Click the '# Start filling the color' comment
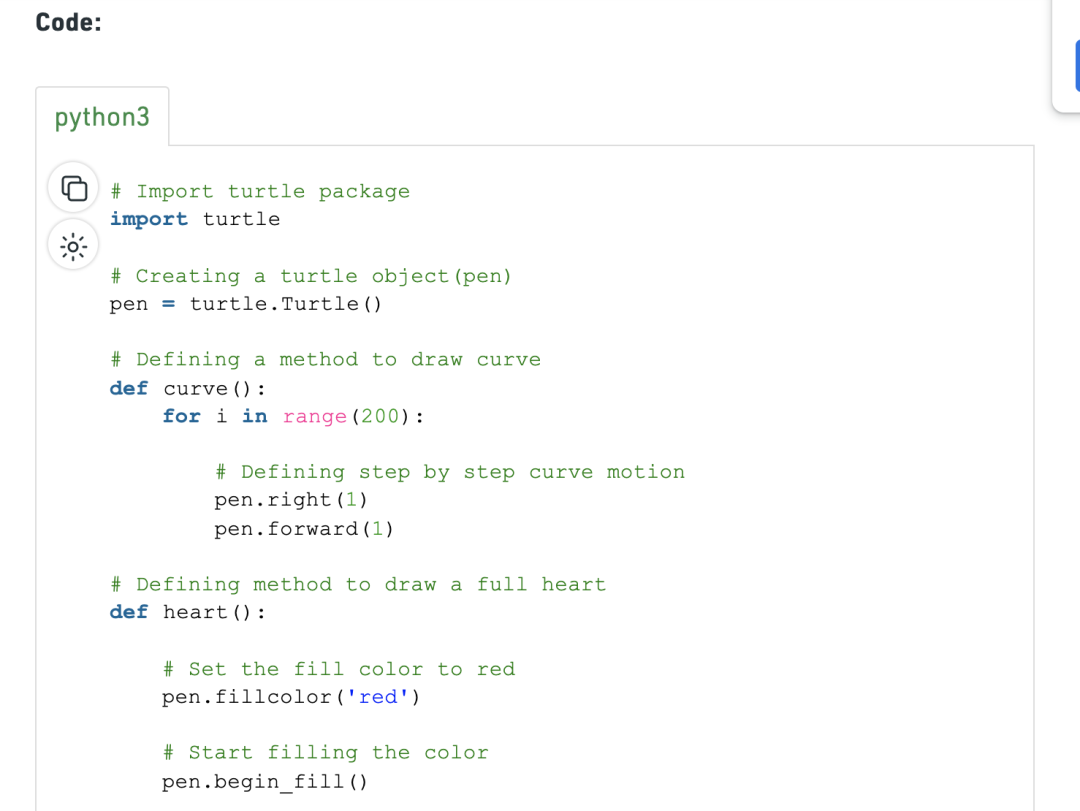 326,752
